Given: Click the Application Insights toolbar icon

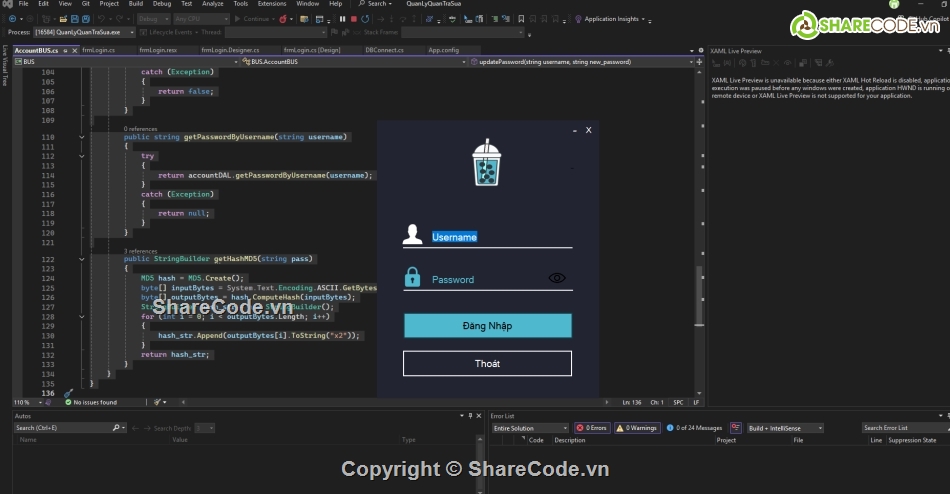Looking at the screenshot, I should pyautogui.click(x=579, y=18).
